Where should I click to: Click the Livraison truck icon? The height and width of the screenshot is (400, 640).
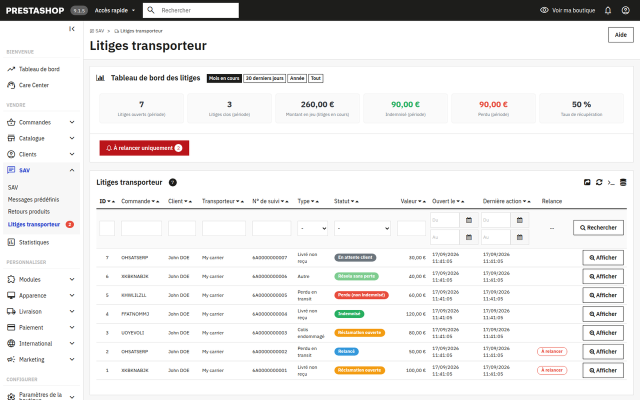[x=11, y=311]
